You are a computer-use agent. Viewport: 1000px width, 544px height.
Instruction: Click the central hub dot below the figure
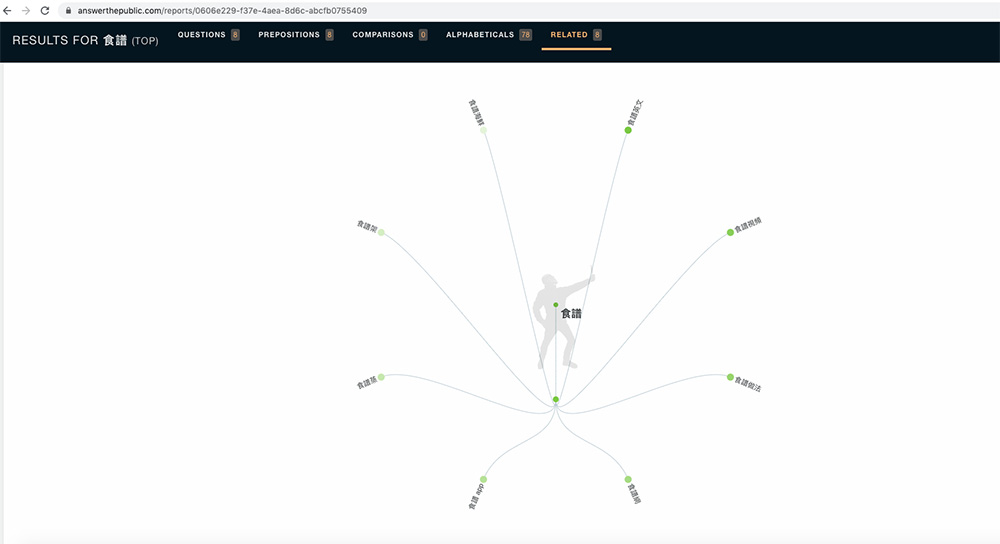(x=556, y=400)
